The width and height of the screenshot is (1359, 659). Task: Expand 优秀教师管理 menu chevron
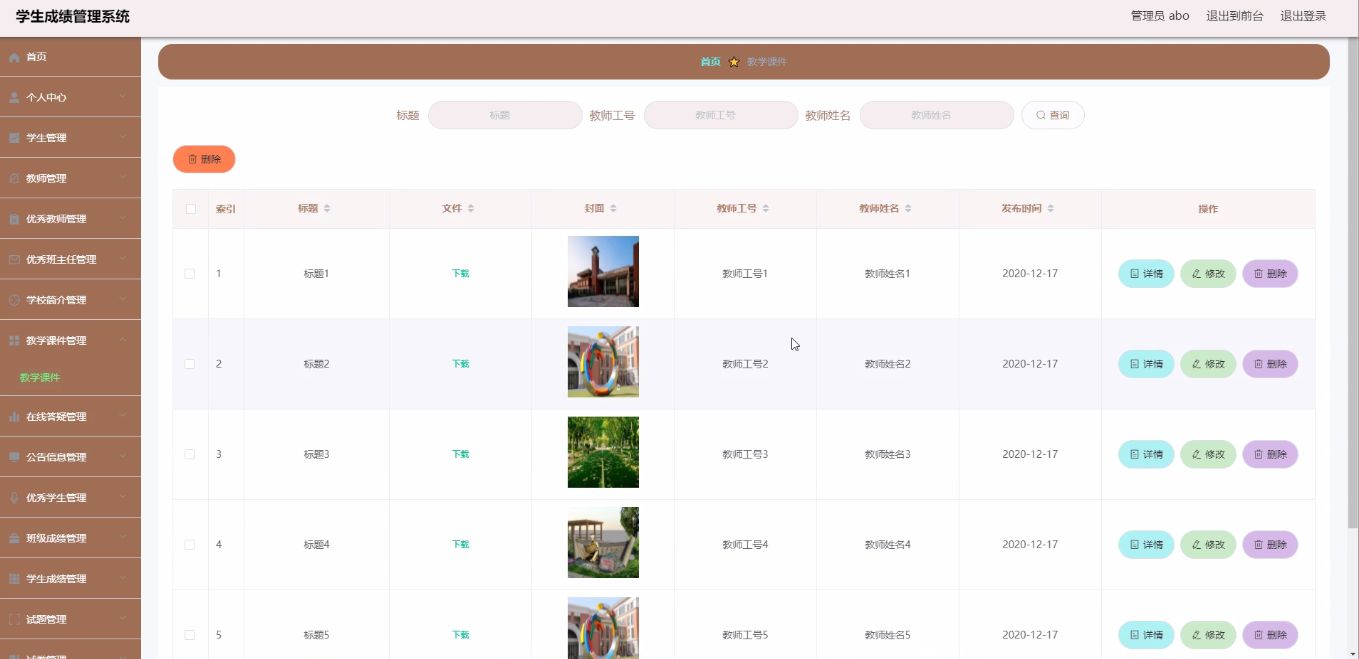[x=122, y=219]
